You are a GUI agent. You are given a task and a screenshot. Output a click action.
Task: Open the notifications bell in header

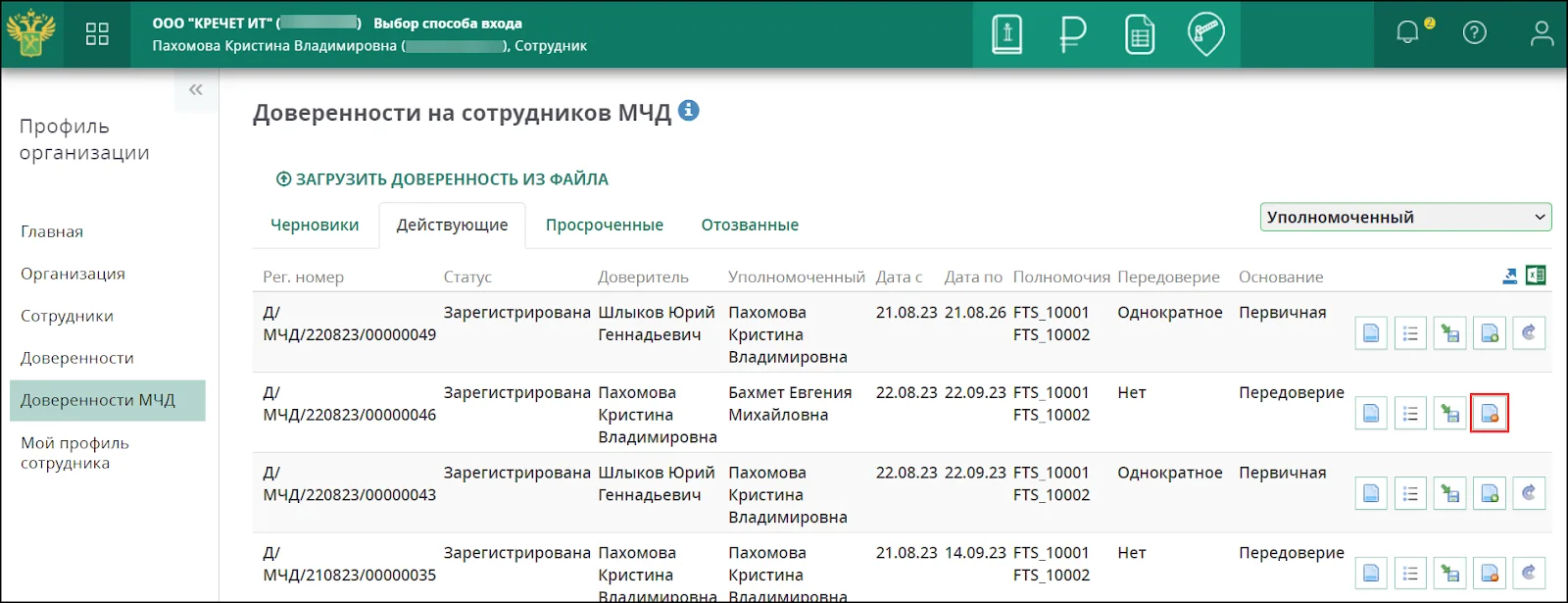tap(1408, 33)
